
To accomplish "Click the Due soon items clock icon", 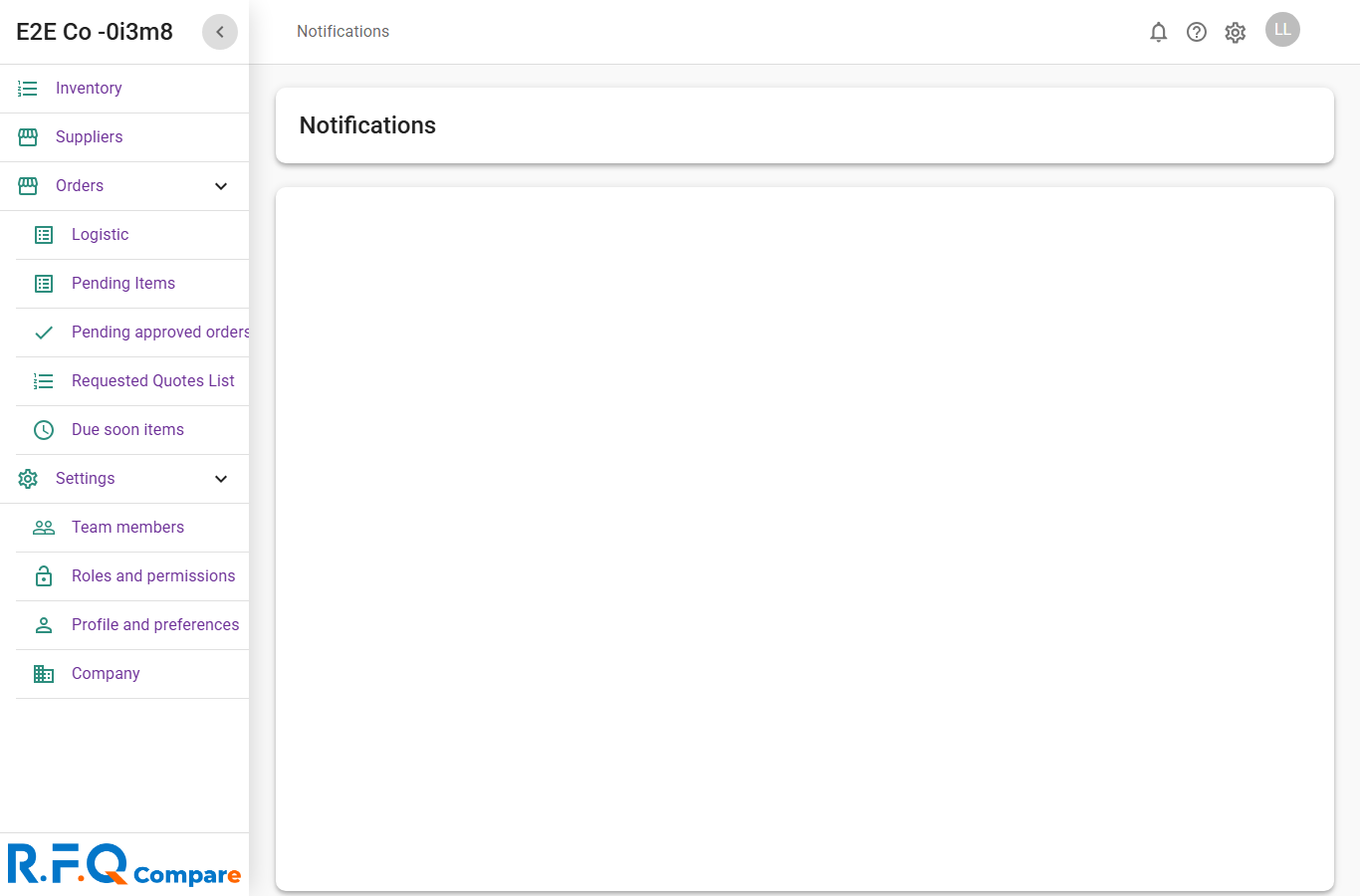I will tap(44, 430).
